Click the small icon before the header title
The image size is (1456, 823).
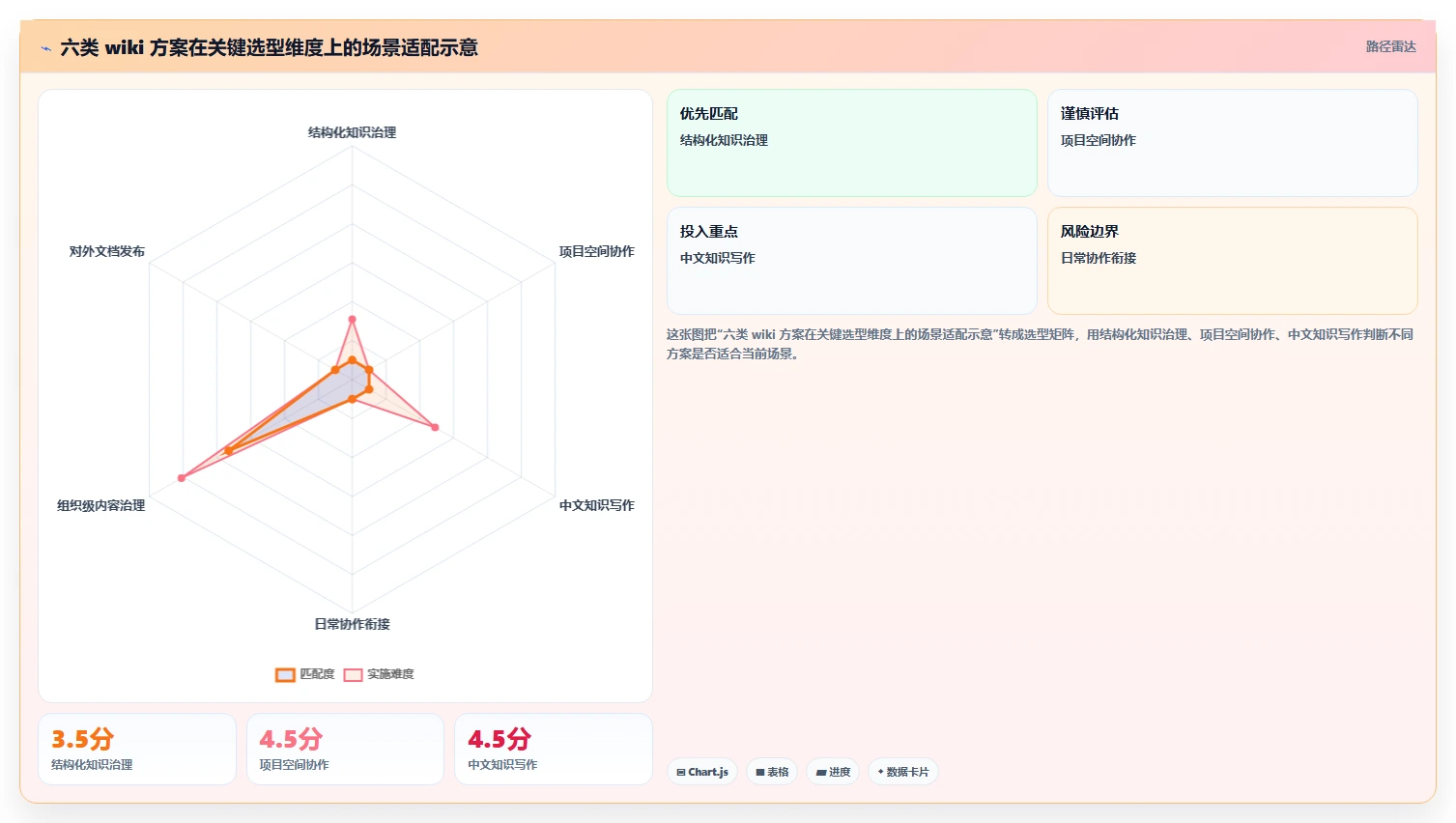coord(45,48)
